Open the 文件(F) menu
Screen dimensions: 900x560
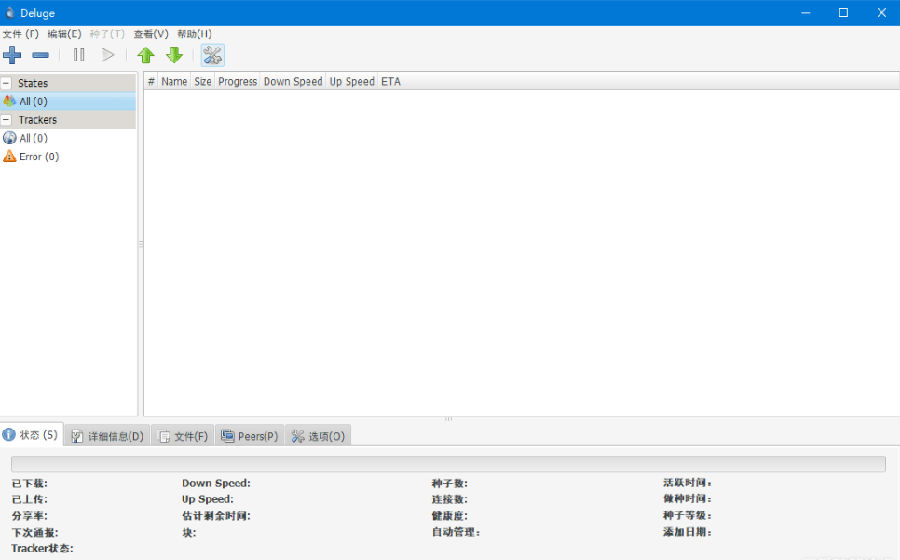[20, 34]
